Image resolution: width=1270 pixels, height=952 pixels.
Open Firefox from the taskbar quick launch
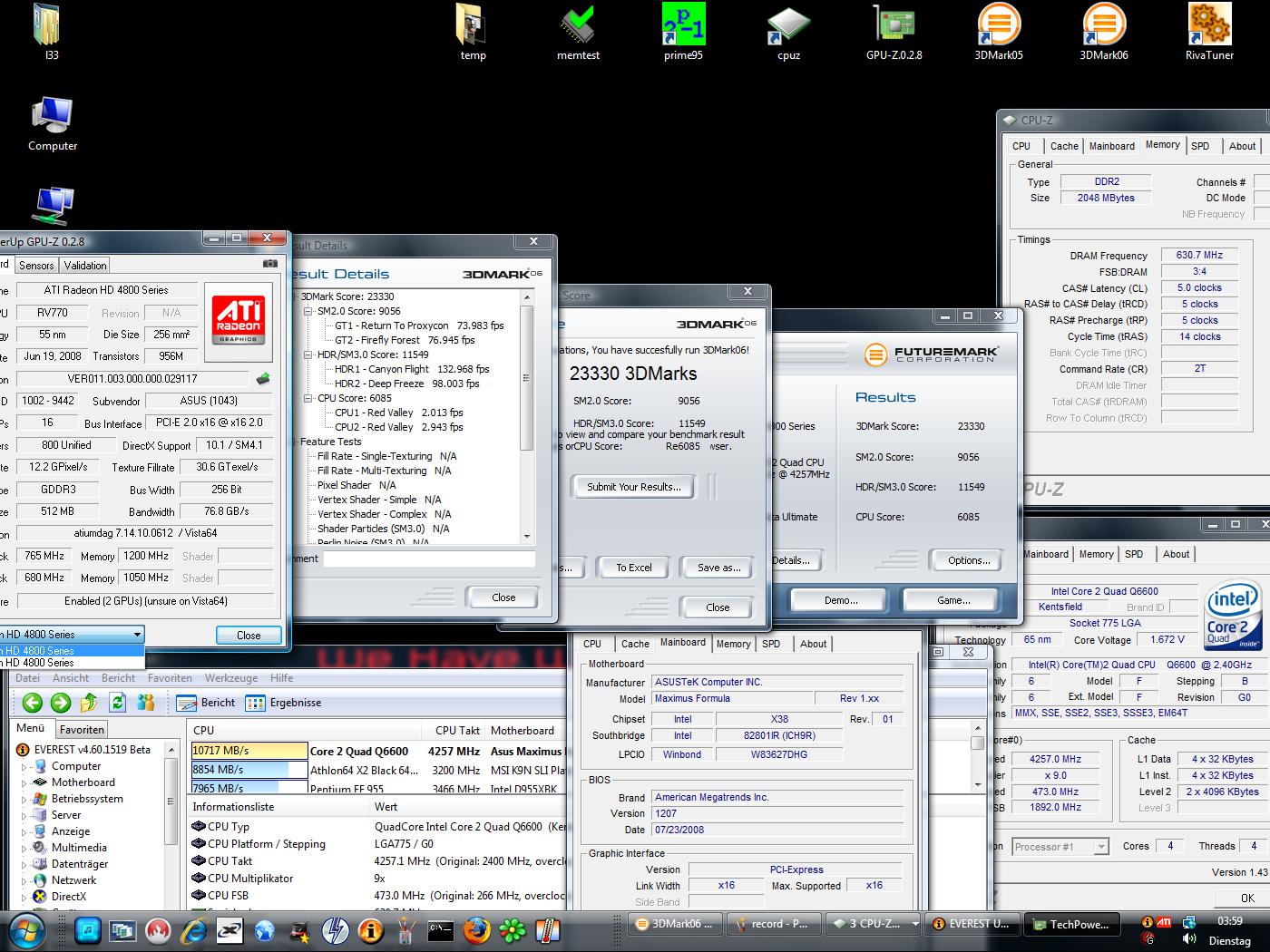click(x=477, y=929)
